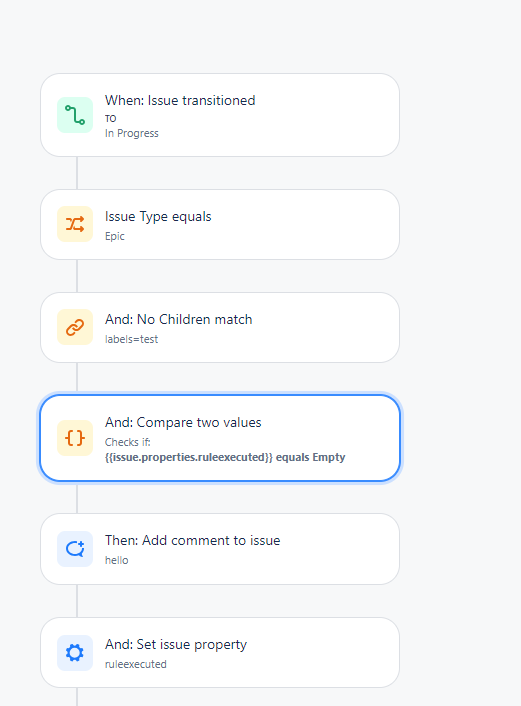Screen dimensions: 521x706
Task: Select the 'And: Set issue property' action title
Action: click(176, 645)
